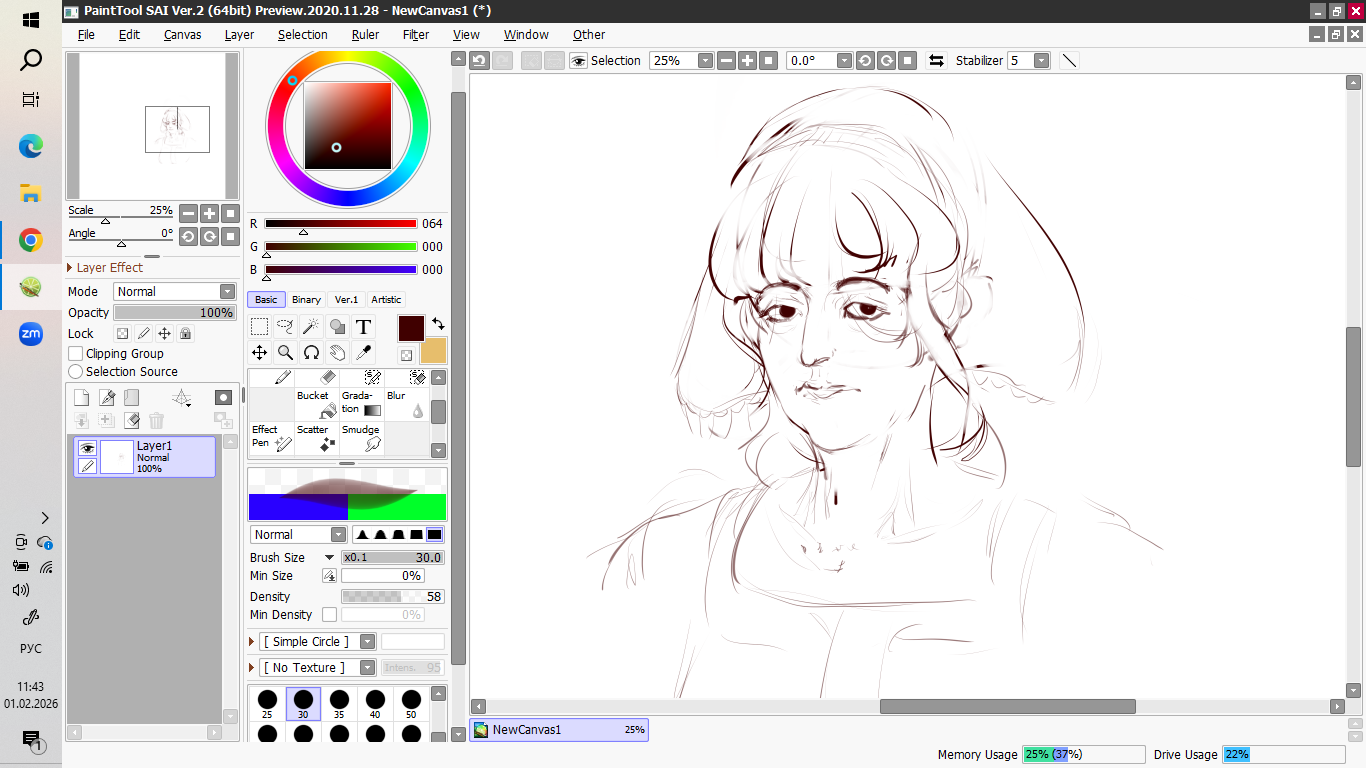Image resolution: width=1366 pixels, height=768 pixels.
Task: Zoom out with navigator Scale minus button
Action: pyautogui.click(x=188, y=213)
